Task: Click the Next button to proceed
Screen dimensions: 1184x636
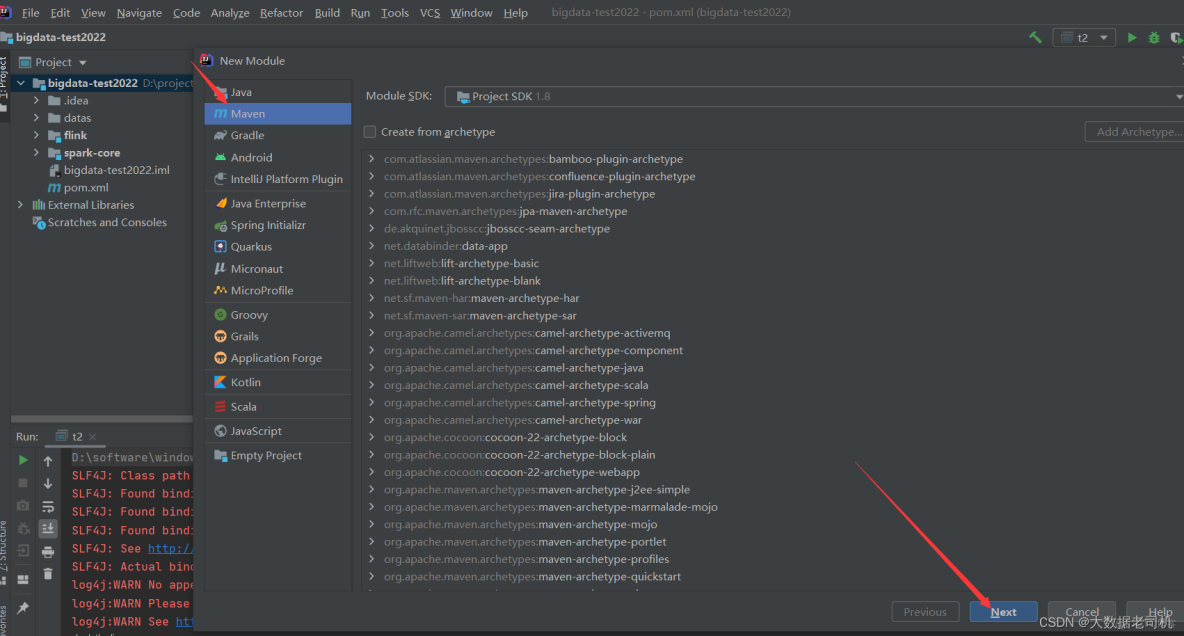Action: point(1003,611)
